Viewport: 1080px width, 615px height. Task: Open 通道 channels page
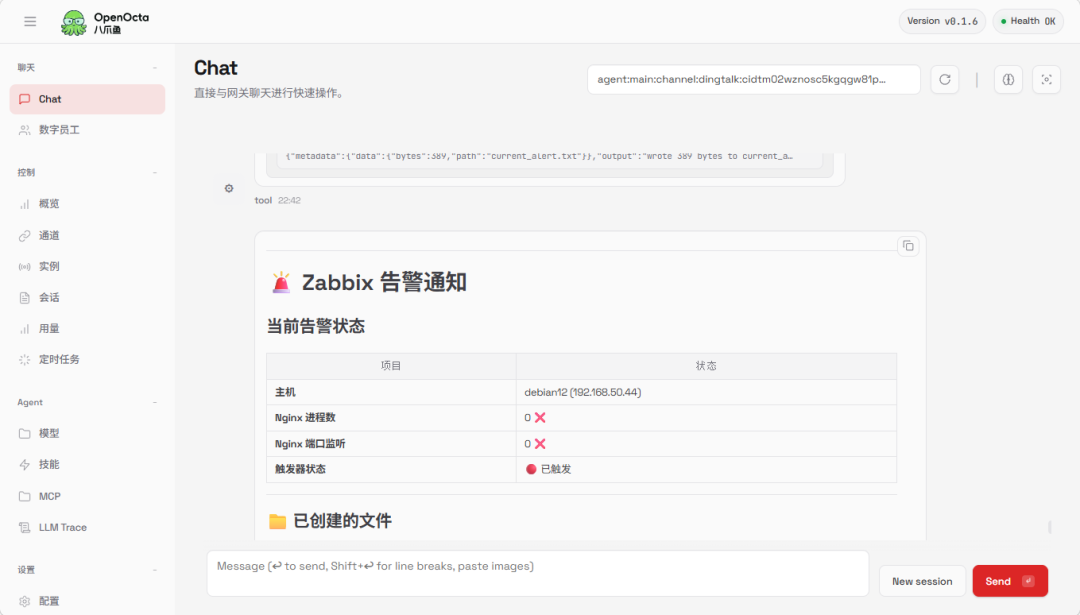click(87, 236)
